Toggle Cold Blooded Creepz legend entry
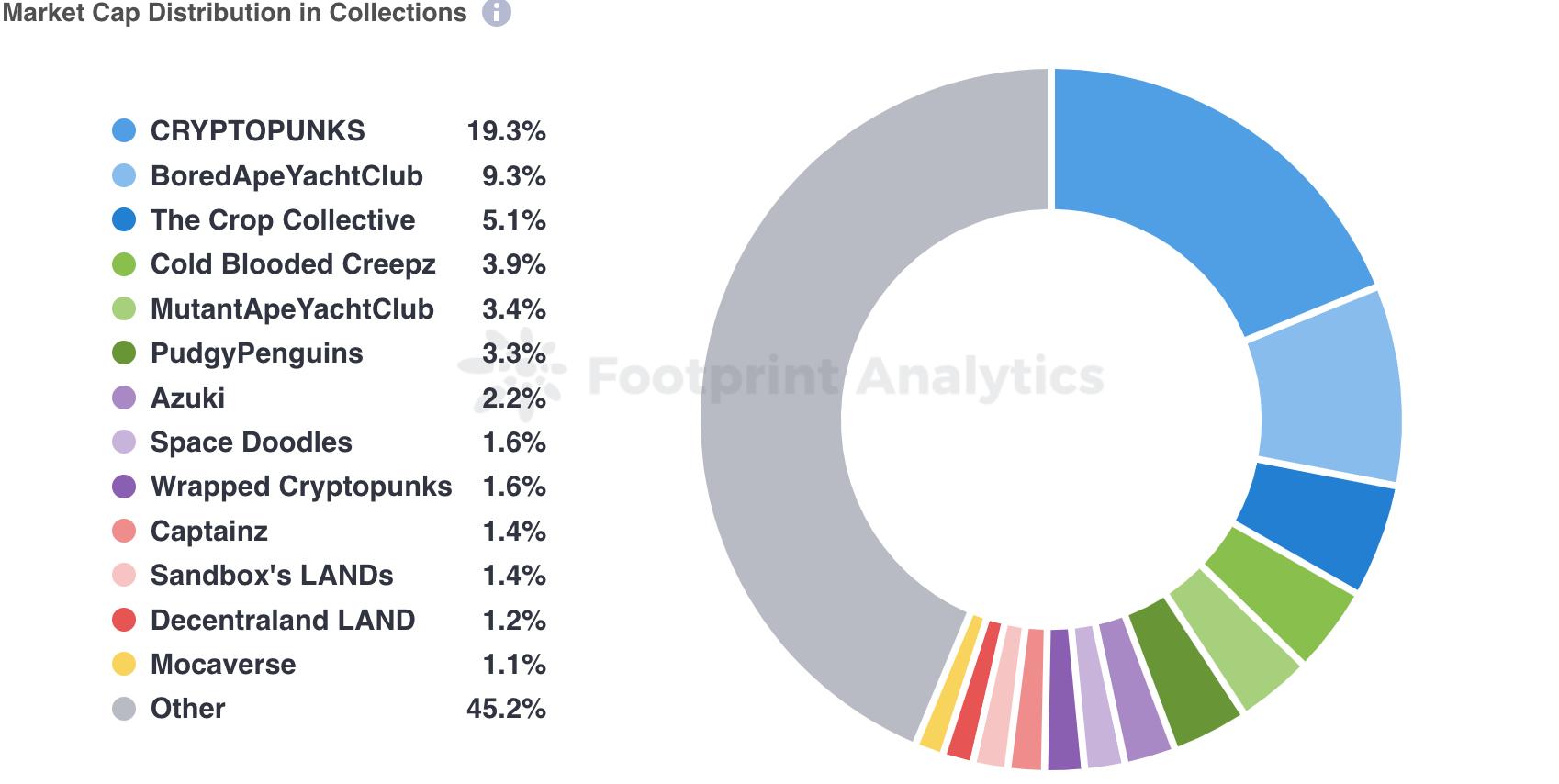Viewport: 1559px width, 784px height. pyautogui.click(x=292, y=264)
